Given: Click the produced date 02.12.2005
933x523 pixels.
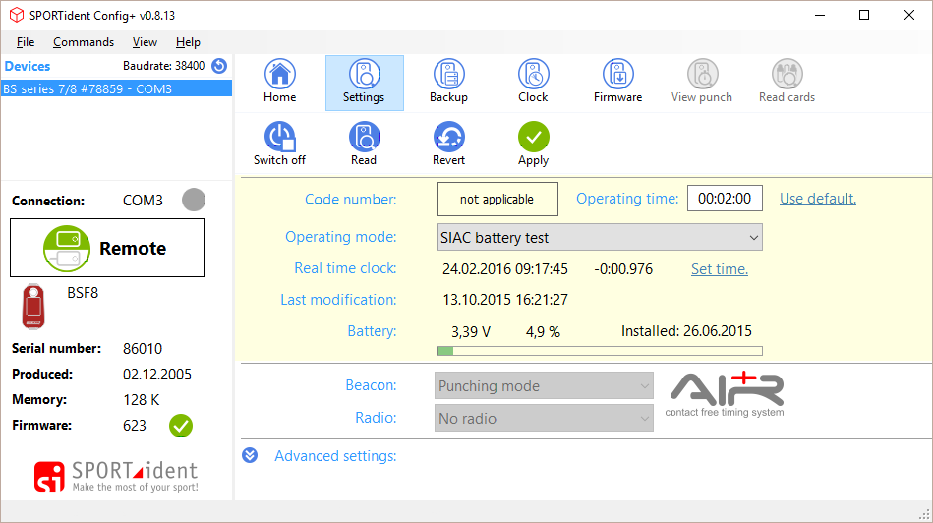Looking at the screenshot, I should point(157,374).
